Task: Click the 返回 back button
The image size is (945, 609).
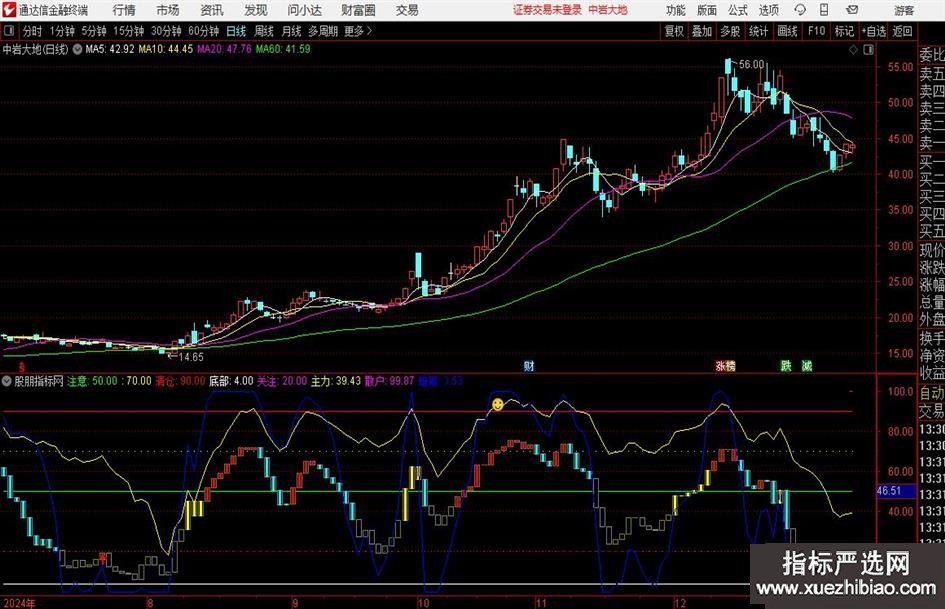Action: click(902, 31)
